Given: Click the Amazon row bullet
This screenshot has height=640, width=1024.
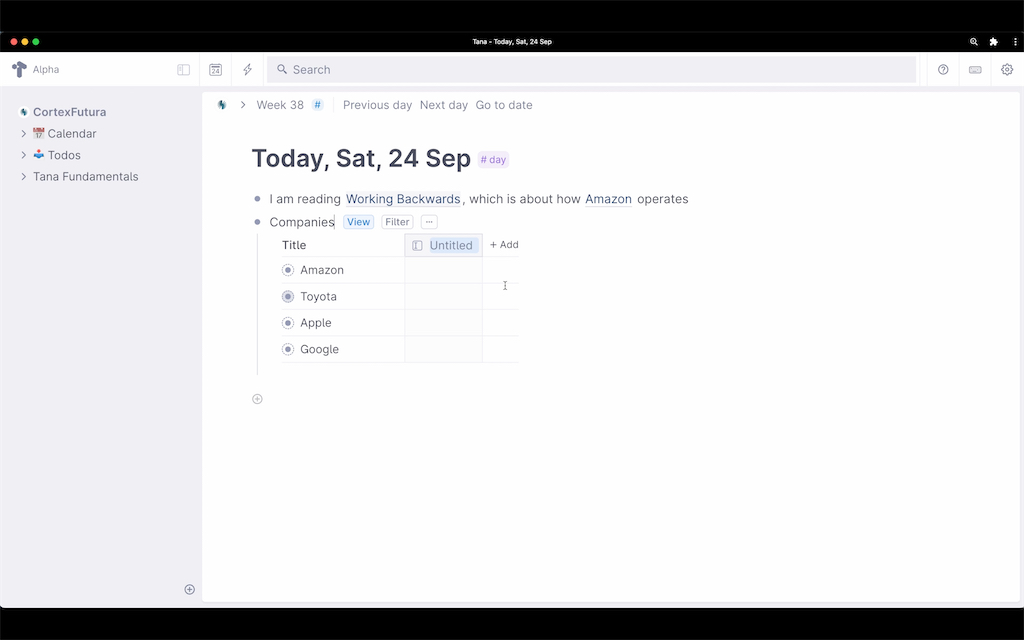Looking at the screenshot, I should [288, 270].
